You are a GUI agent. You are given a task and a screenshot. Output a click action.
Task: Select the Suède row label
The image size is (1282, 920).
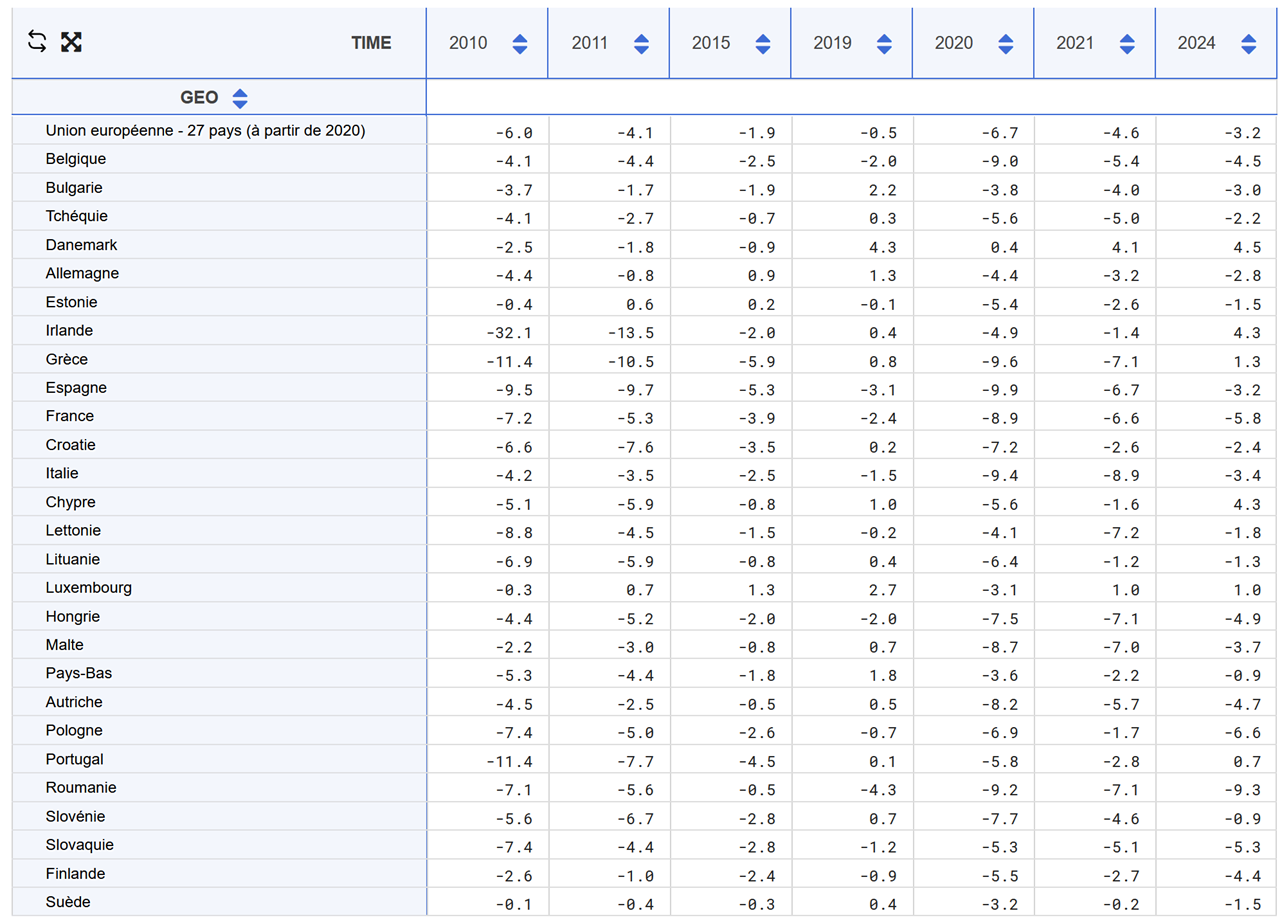coord(68,902)
